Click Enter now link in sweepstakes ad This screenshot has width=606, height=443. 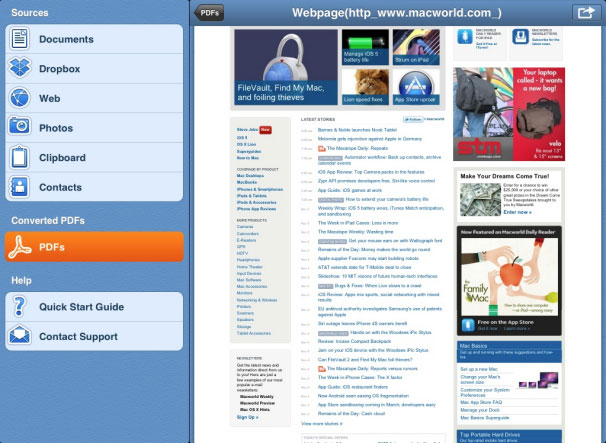517,212
